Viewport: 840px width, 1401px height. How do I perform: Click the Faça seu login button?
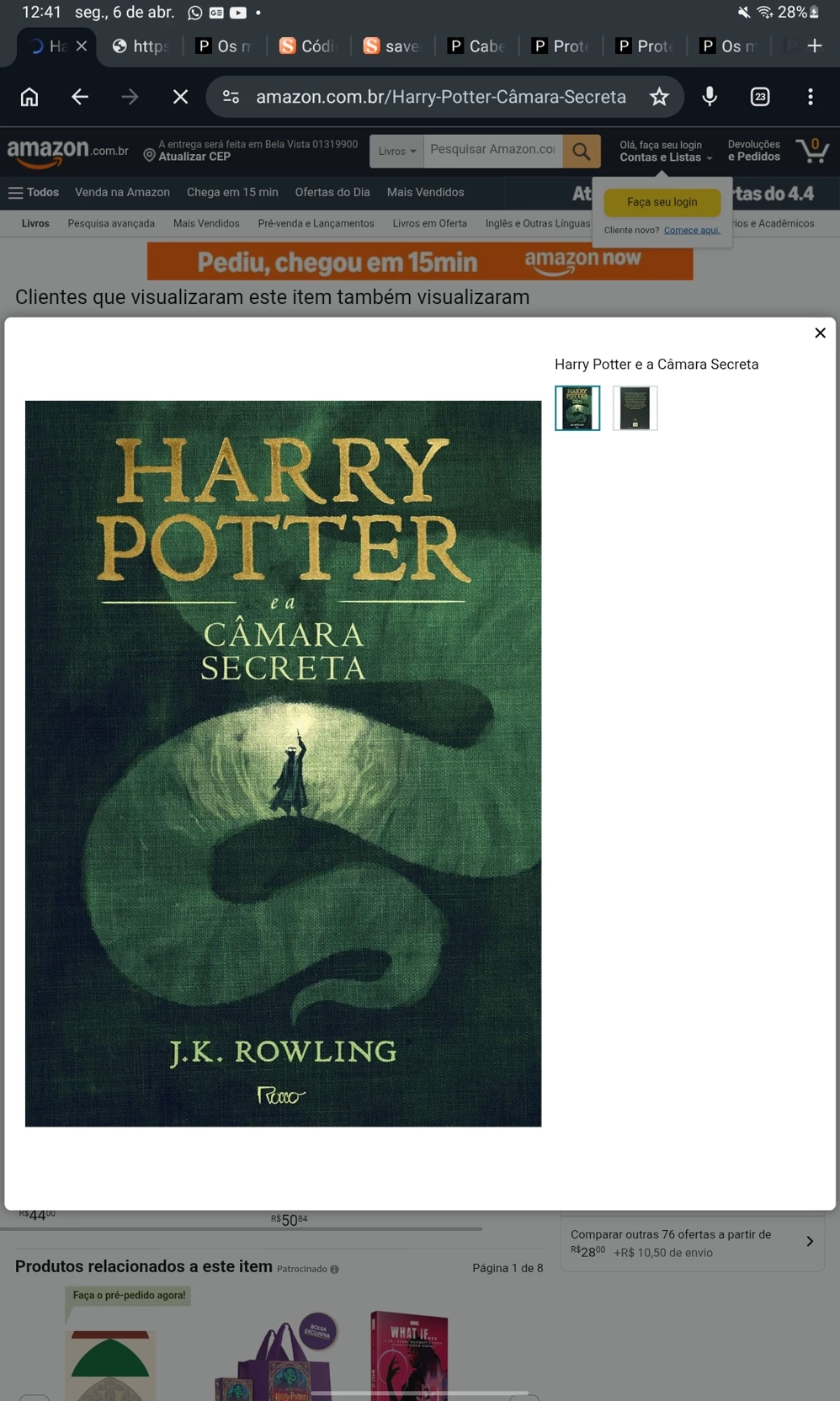click(x=662, y=202)
